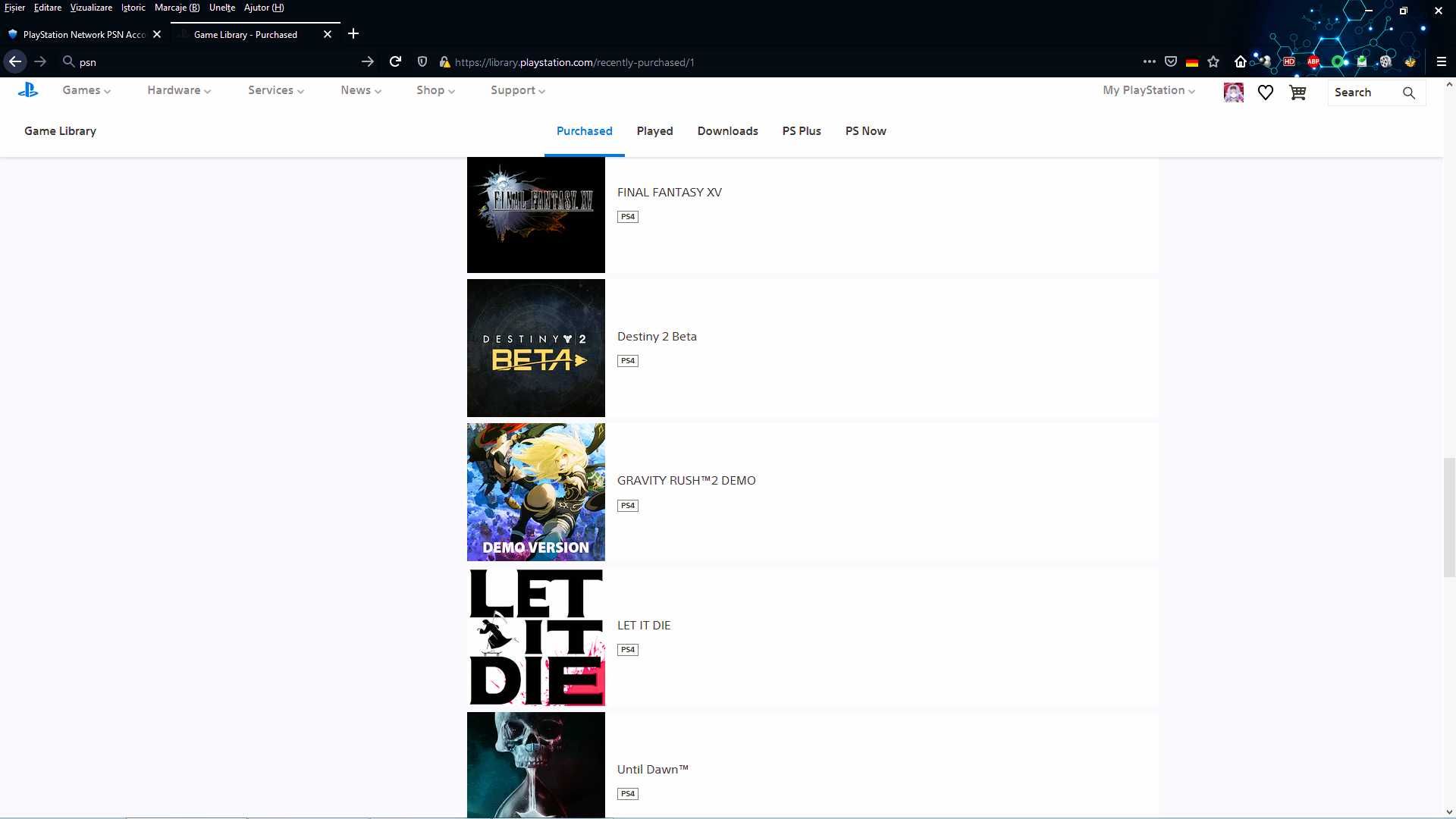Screen dimensions: 1456x819
Task: Select the Purchased library filter button
Action: click(x=584, y=131)
